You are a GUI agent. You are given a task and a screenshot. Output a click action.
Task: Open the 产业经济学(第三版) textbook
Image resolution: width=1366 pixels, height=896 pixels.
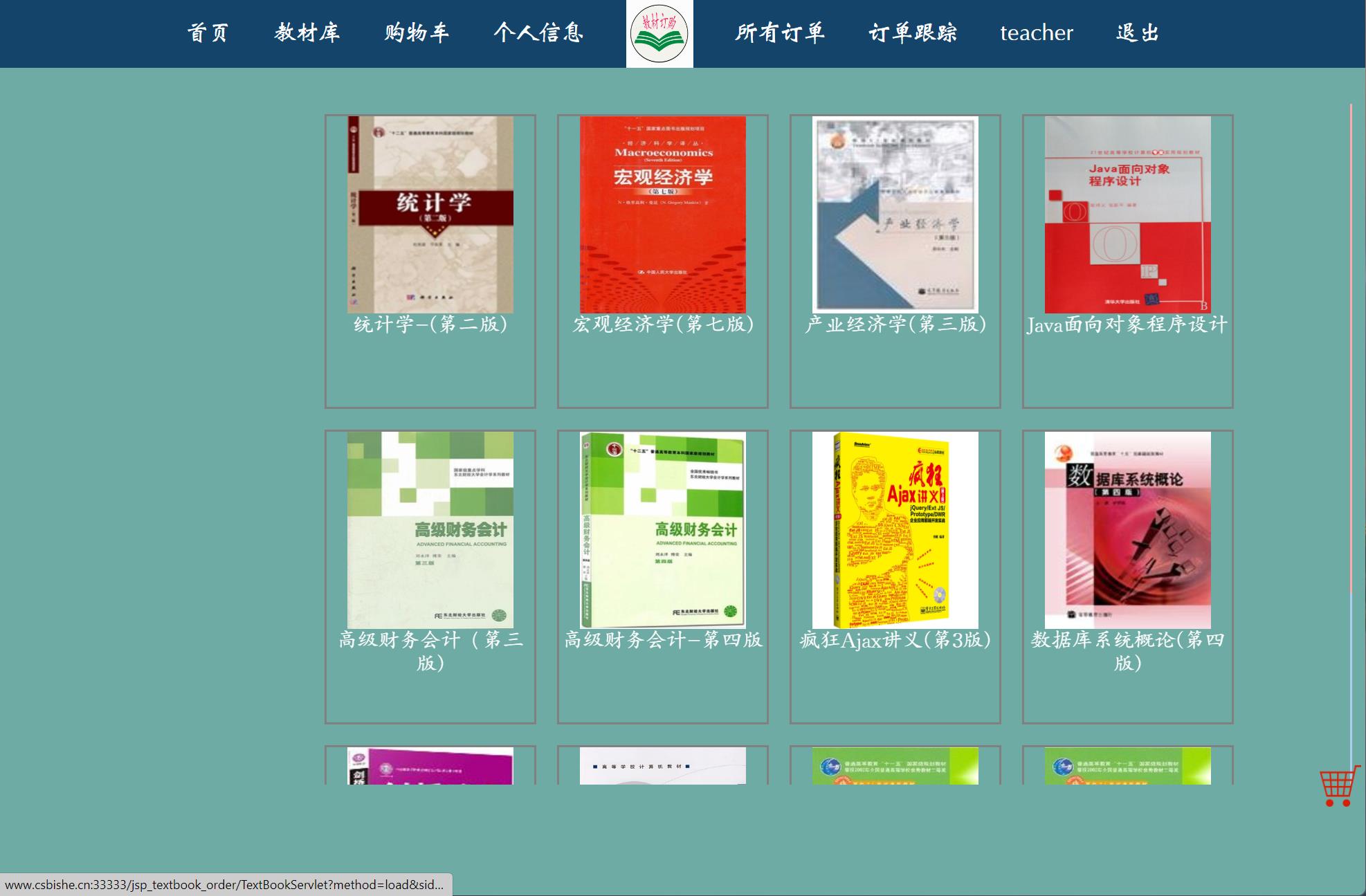(895, 211)
